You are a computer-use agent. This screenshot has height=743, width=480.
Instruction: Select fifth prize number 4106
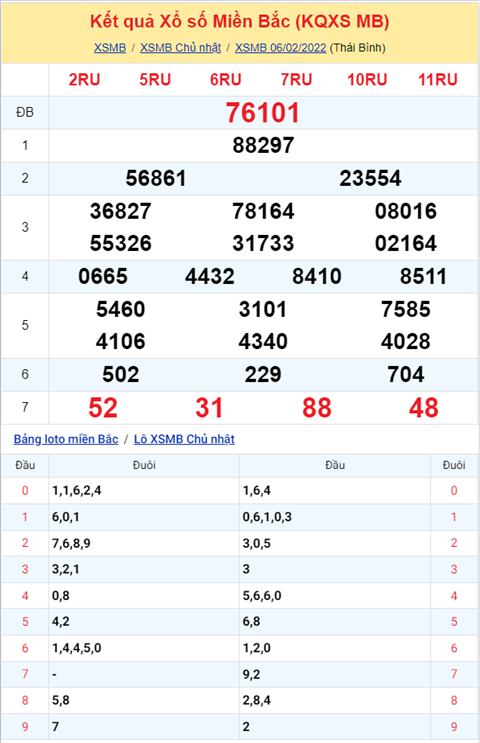coord(121,342)
